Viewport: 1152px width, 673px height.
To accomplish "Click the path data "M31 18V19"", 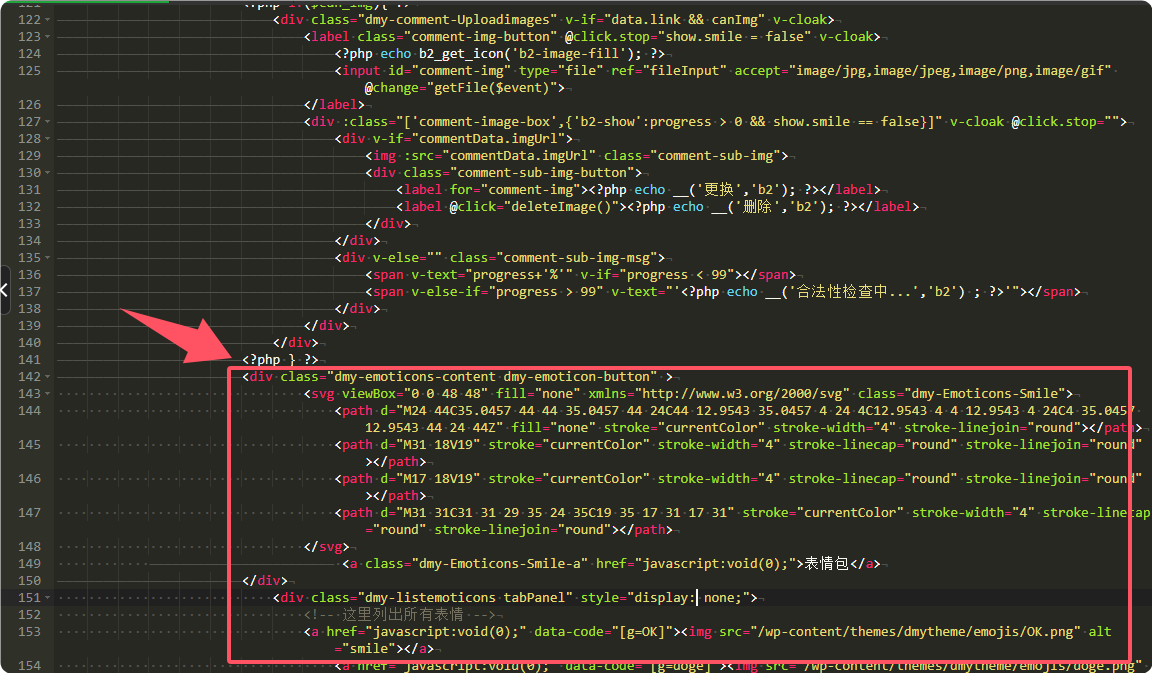I will pos(438,445).
